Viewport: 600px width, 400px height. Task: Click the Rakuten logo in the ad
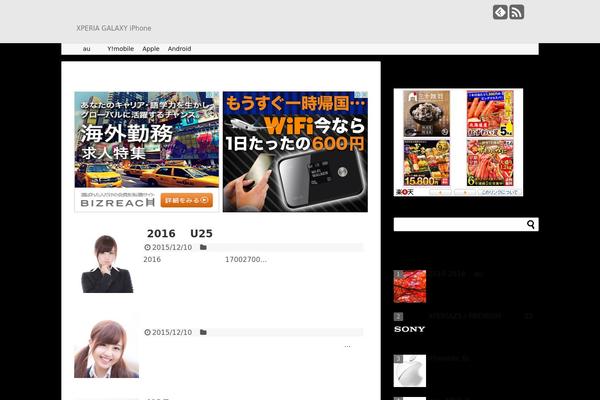click(x=405, y=192)
